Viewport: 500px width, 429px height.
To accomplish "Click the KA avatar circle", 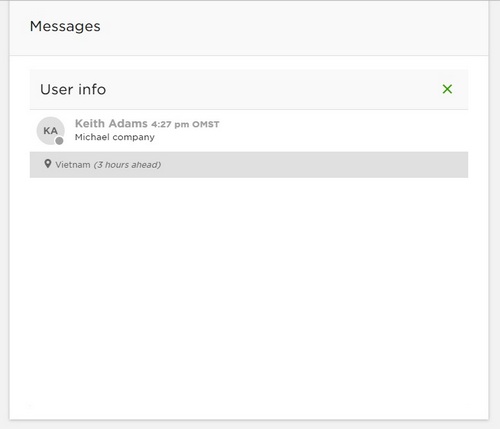I will (50, 131).
